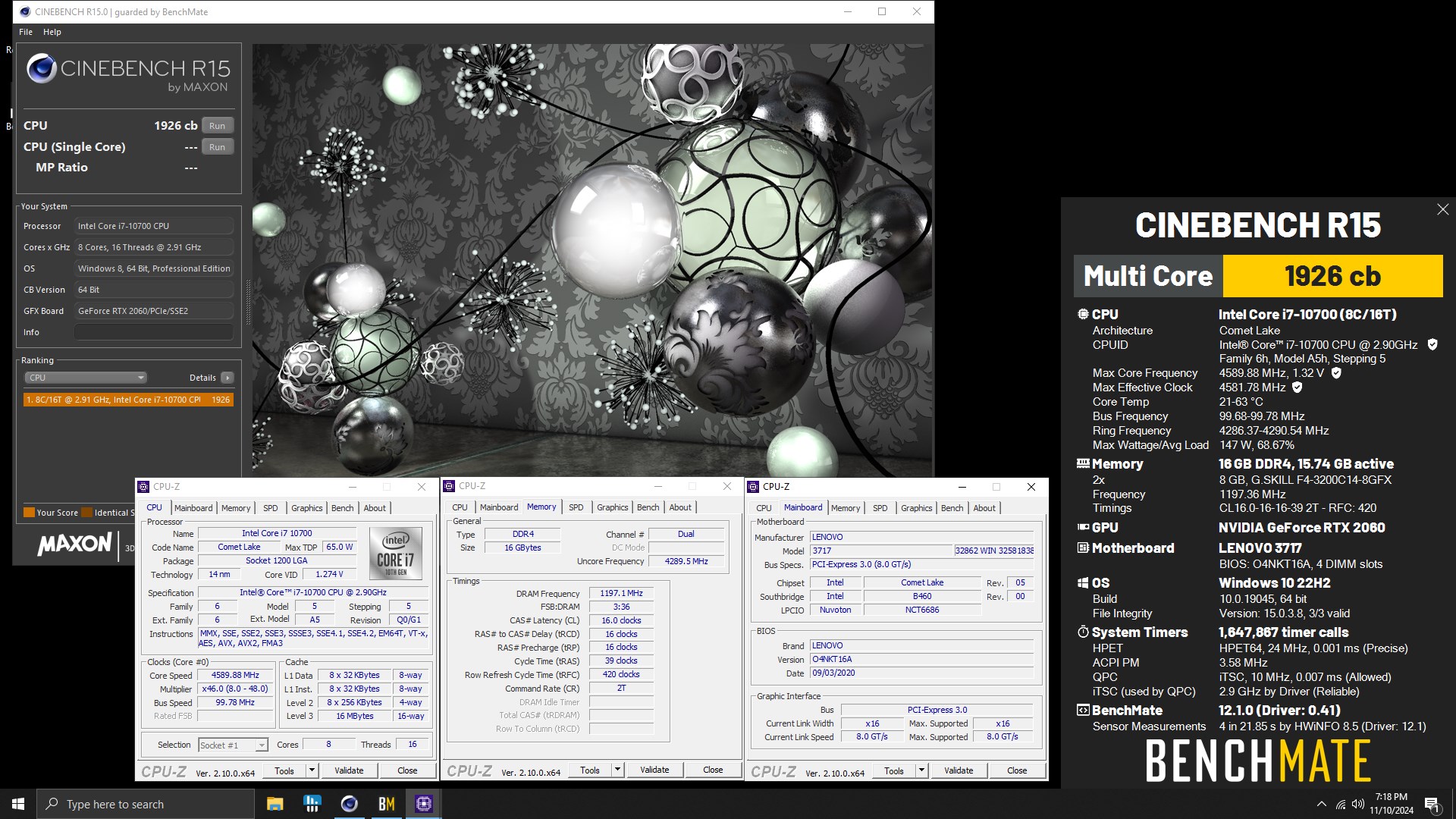Close the BenchMate result overlay
This screenshot has width=1456, height=819.
tap(1442, 209)
